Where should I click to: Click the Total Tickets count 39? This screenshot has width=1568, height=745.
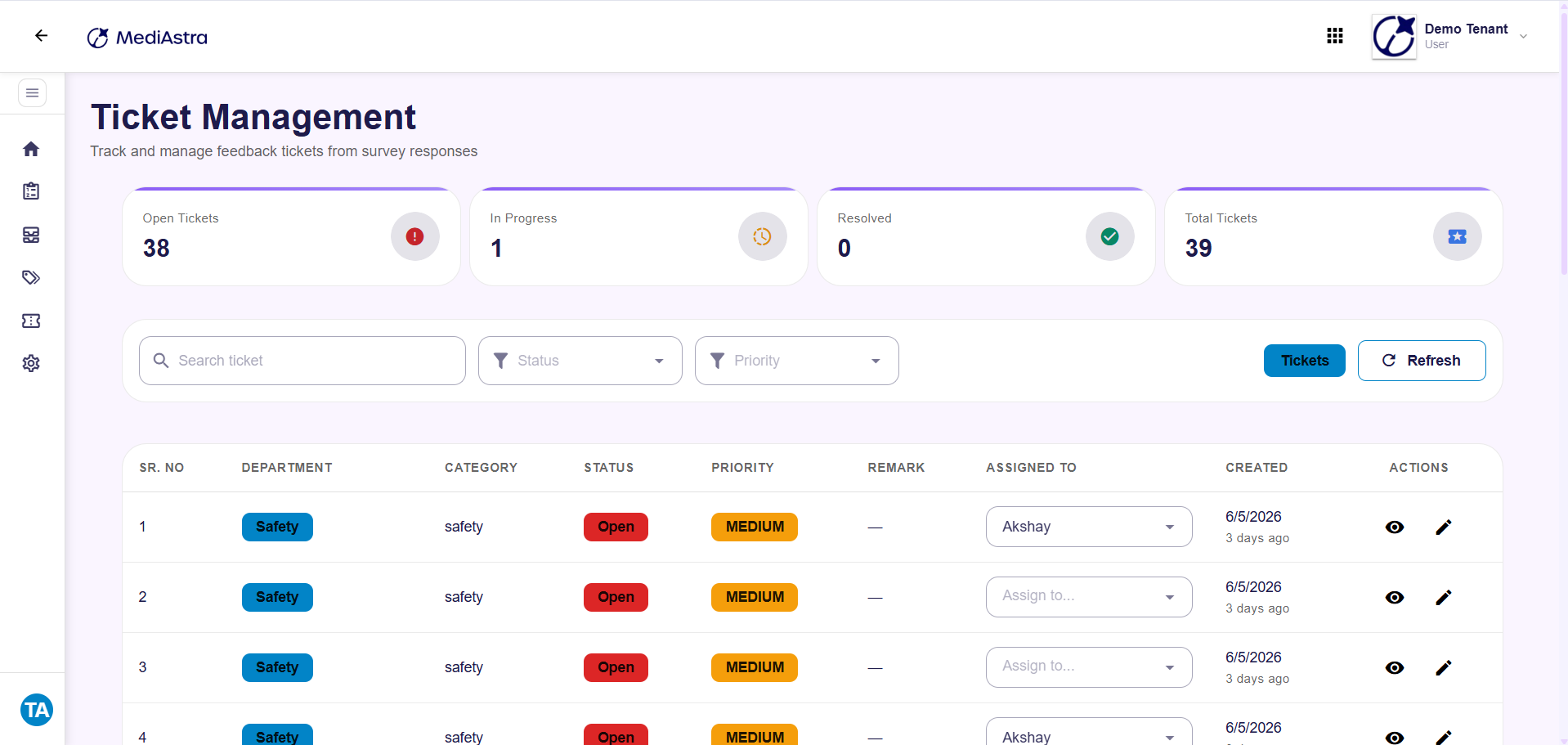(1198, 248)
